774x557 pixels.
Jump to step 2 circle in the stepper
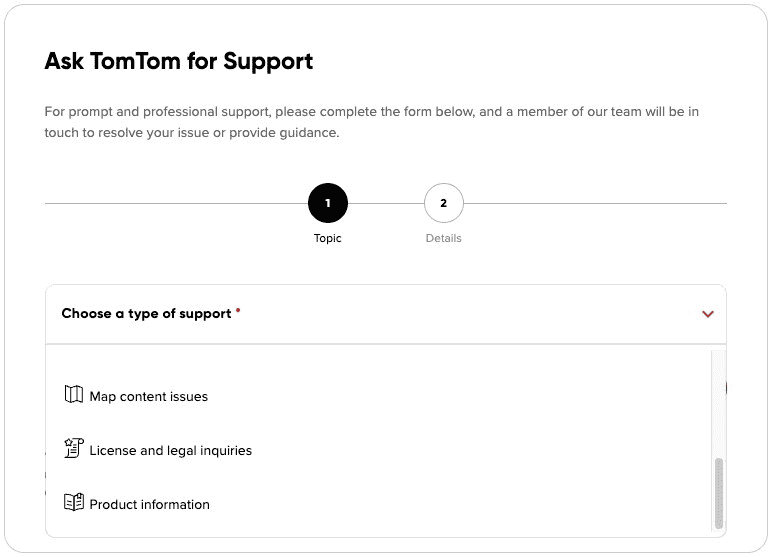pyautogui.click(x=443, y=204)
